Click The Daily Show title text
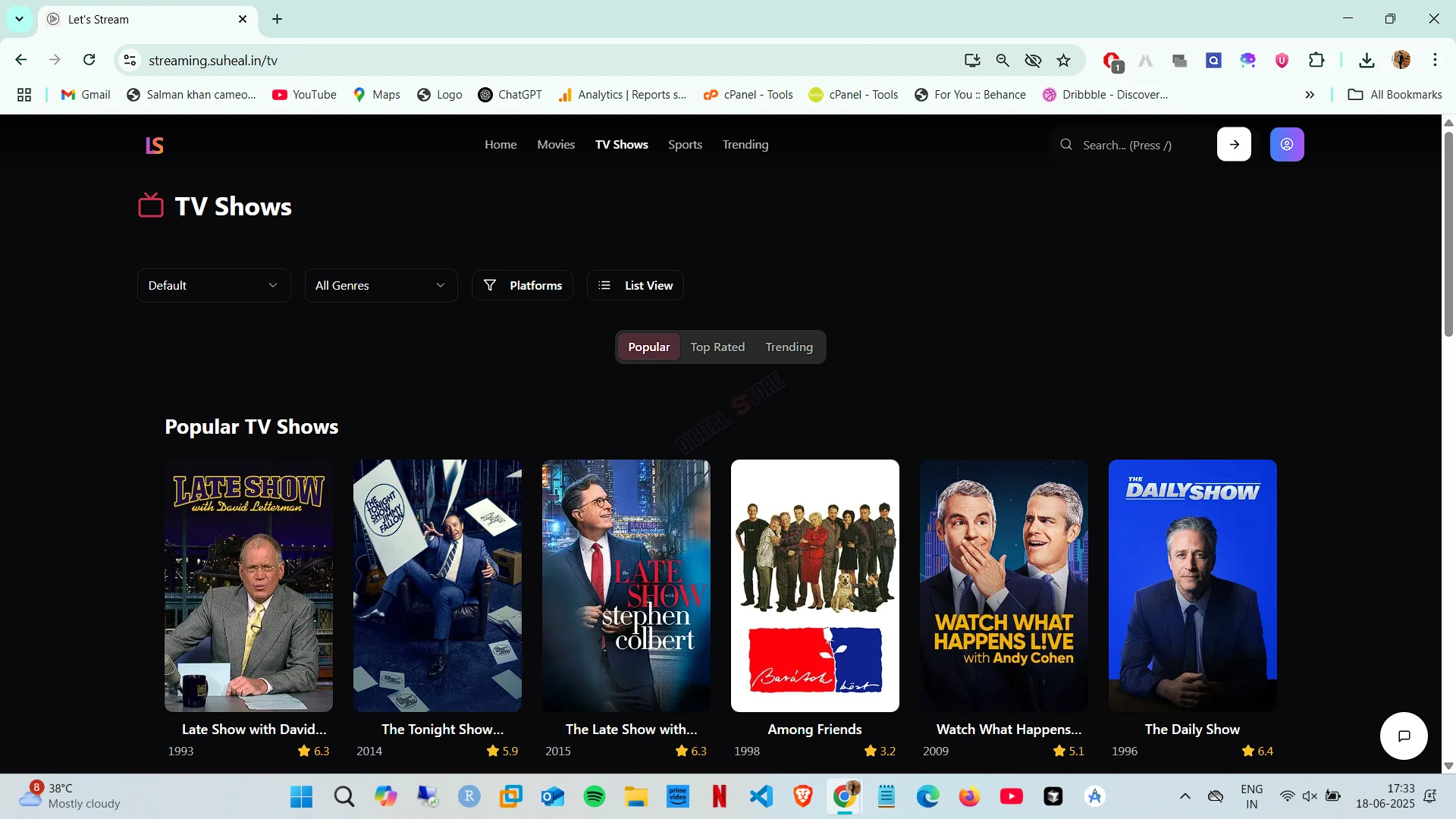Viewport: 1456px width, 819px height. coord(1192,729)
